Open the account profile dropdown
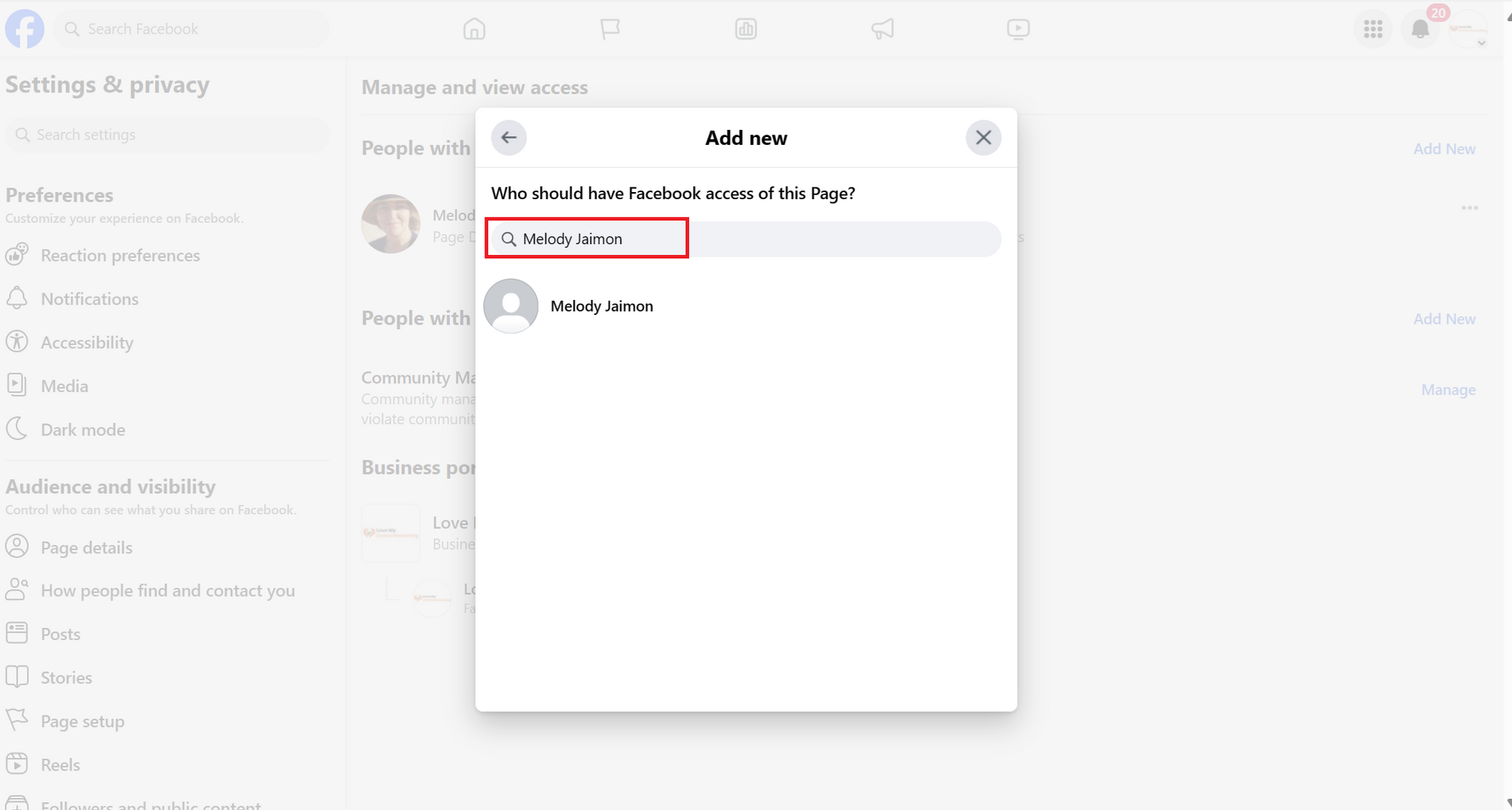 [x=1468, y=30]
